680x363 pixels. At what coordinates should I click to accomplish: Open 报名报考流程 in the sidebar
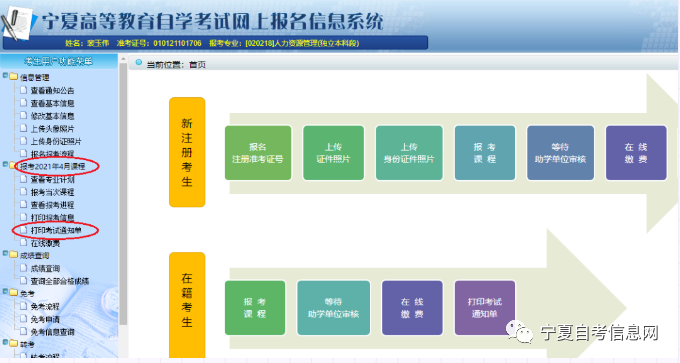(x=52, y=154)
